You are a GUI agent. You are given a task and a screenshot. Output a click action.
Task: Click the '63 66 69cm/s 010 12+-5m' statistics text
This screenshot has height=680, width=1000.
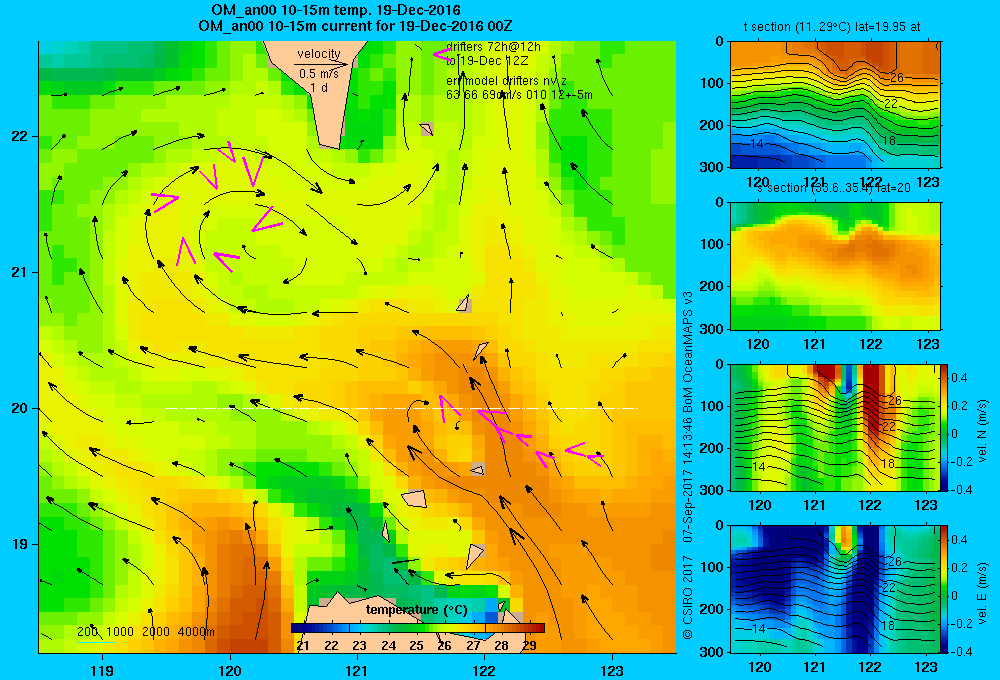pyautogui.click(x=519, y=95)
